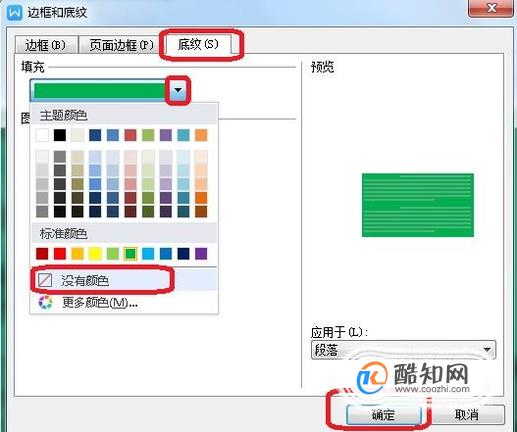
Task: Click the WPS Writer icon in title bar
Action: (15, 13)
